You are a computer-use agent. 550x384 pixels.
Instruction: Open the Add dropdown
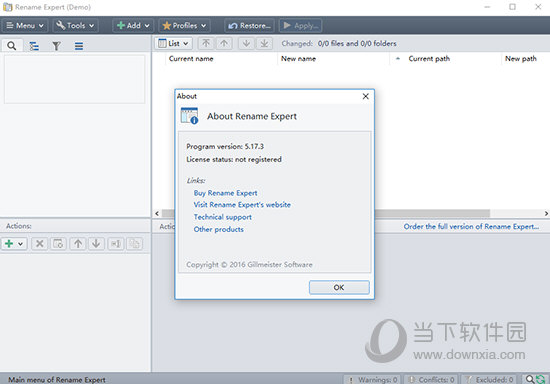tap(133, 26)
